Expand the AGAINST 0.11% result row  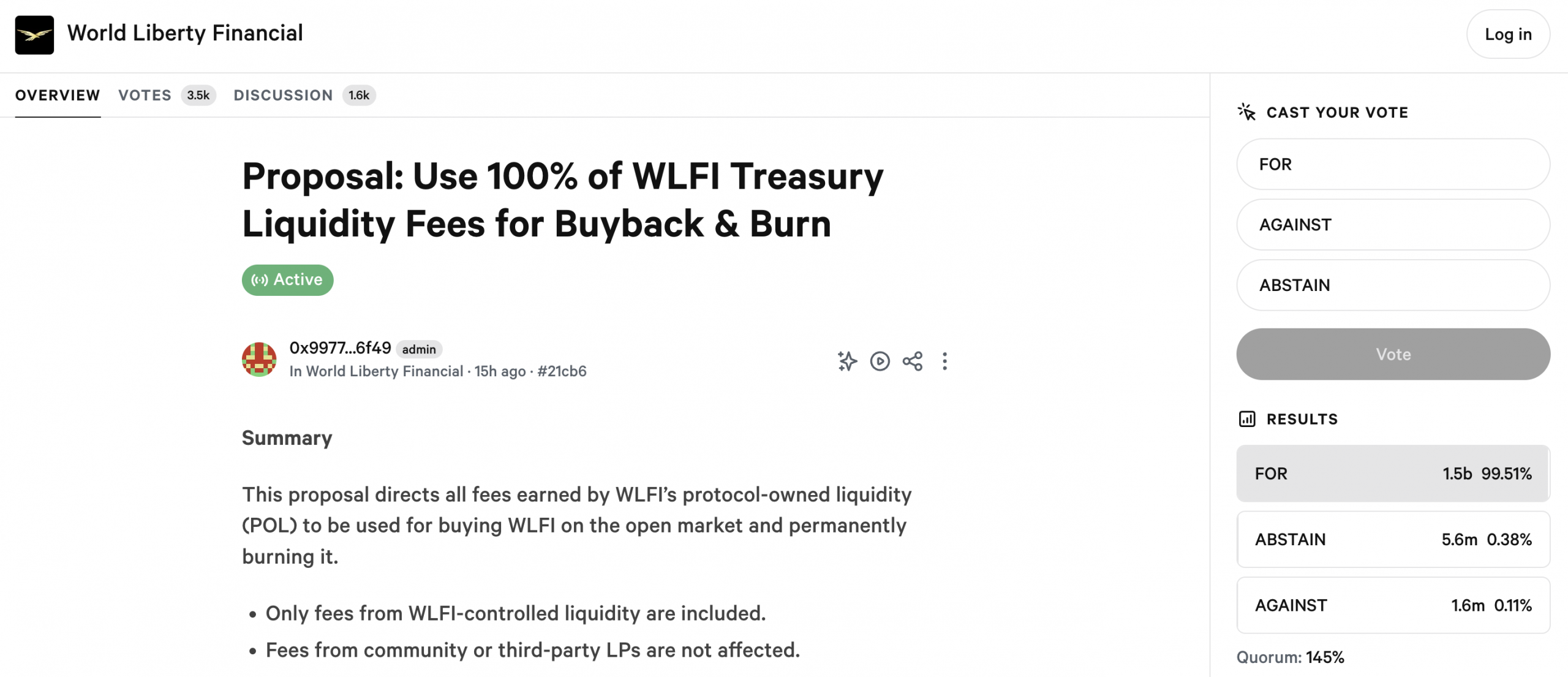pos(1393,605)
